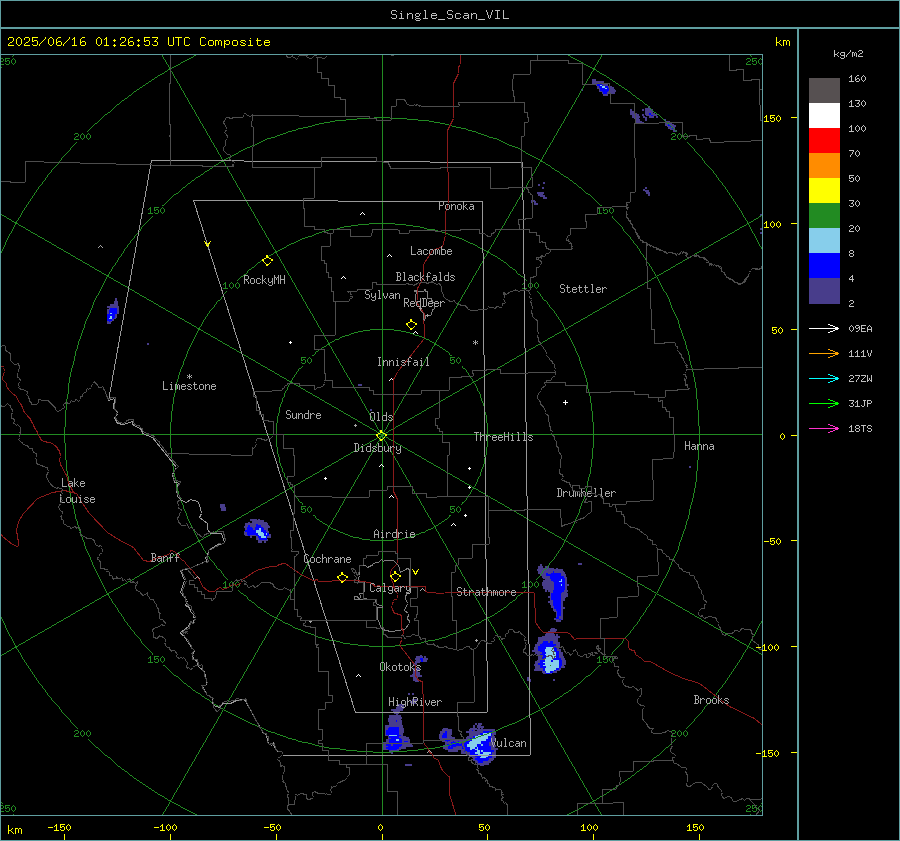Click the Ponoka town label
900x841 pixels.
(x=456, y=206)
